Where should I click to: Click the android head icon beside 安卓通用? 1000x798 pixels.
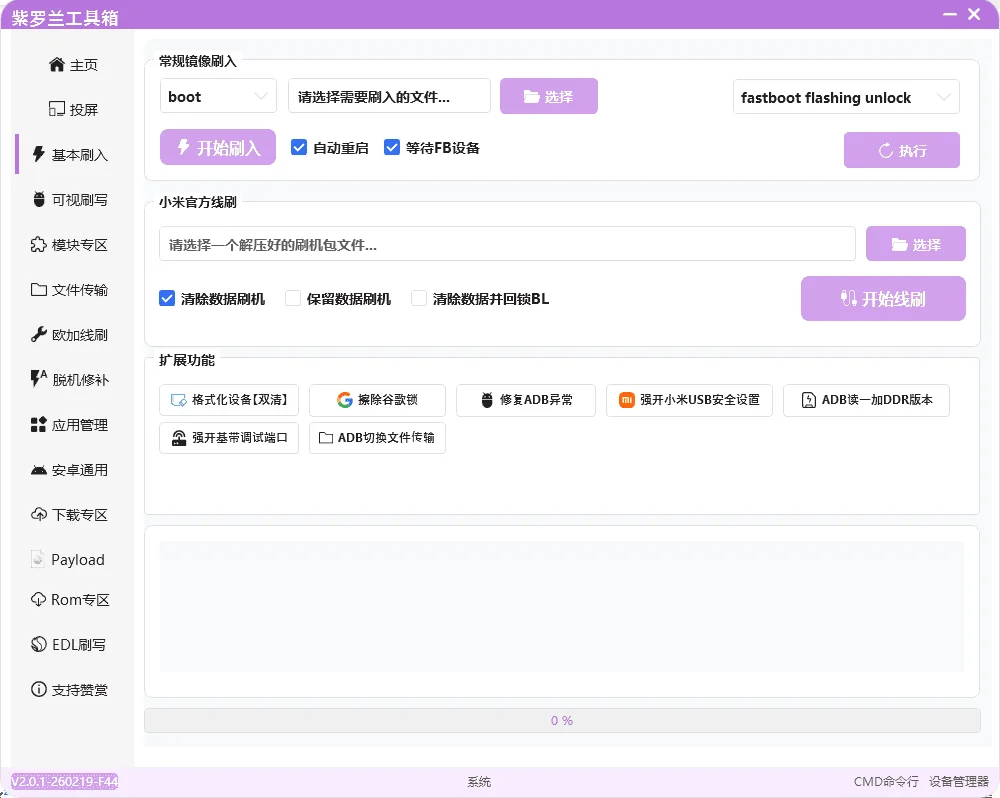(x=39, y=470)
